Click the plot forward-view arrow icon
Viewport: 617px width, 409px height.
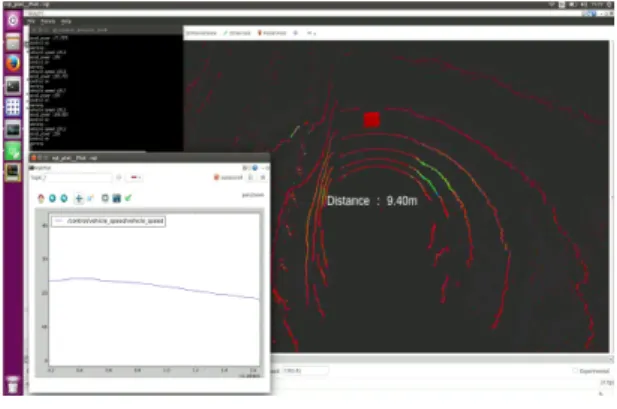click(x=64, y=198)
